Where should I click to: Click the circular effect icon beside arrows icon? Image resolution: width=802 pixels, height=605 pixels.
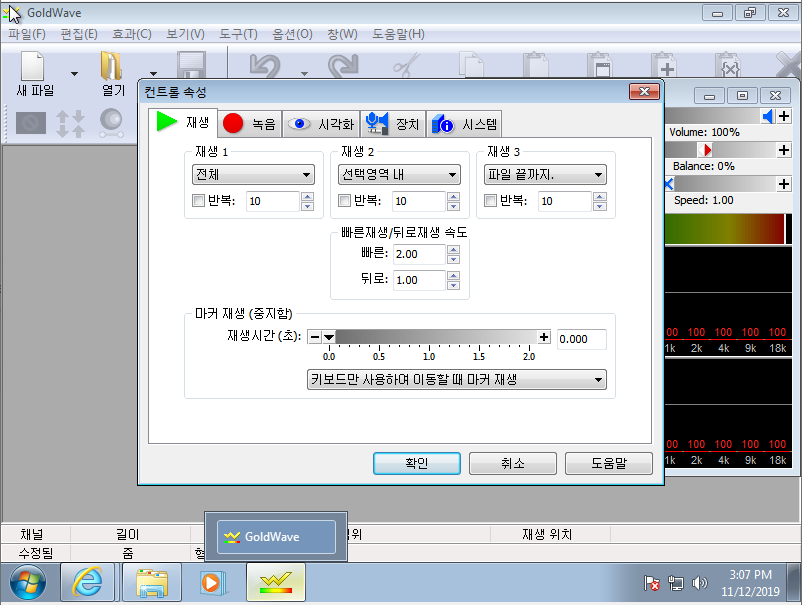(111, 123)
